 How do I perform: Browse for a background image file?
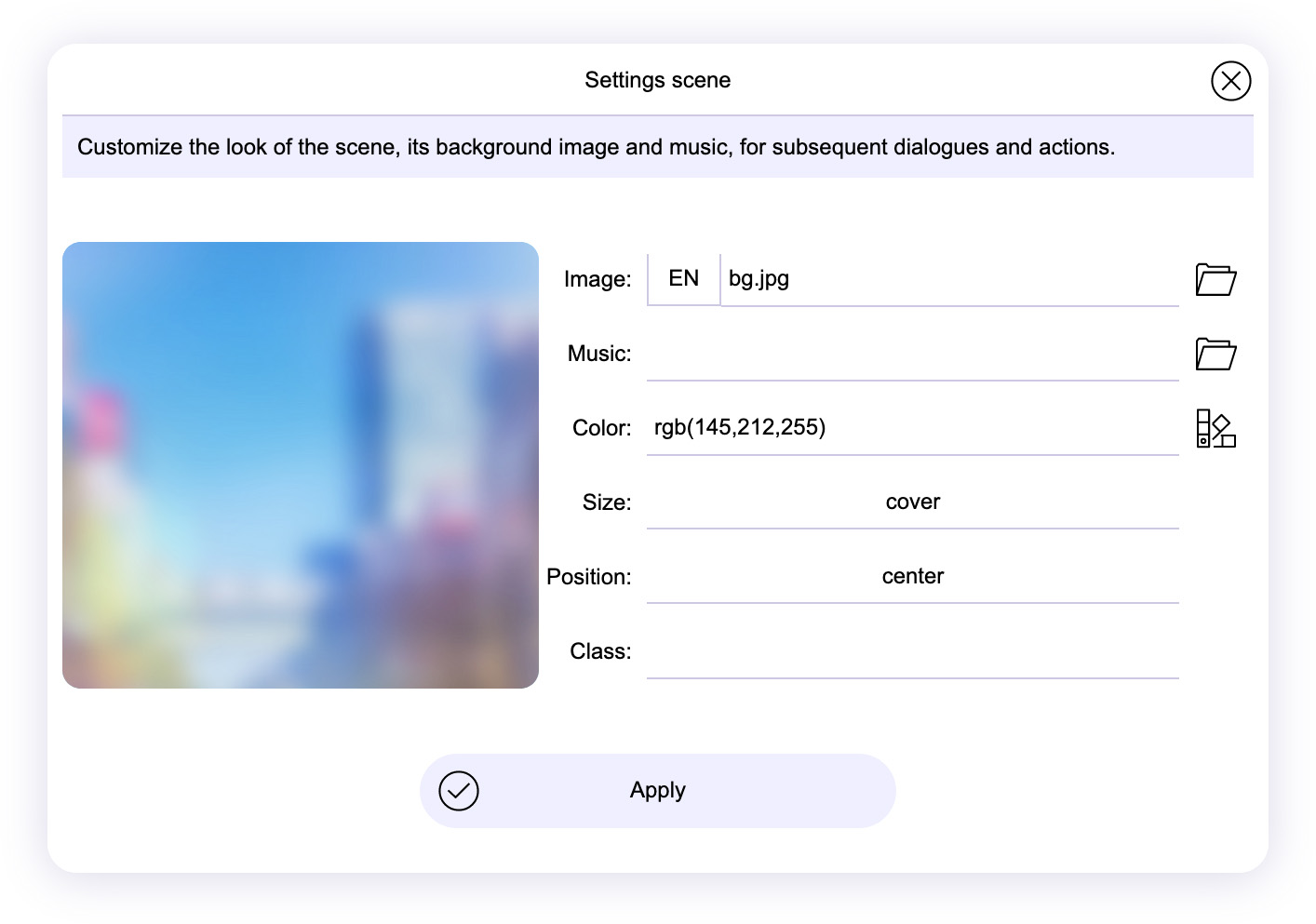tap(1215, 279)
